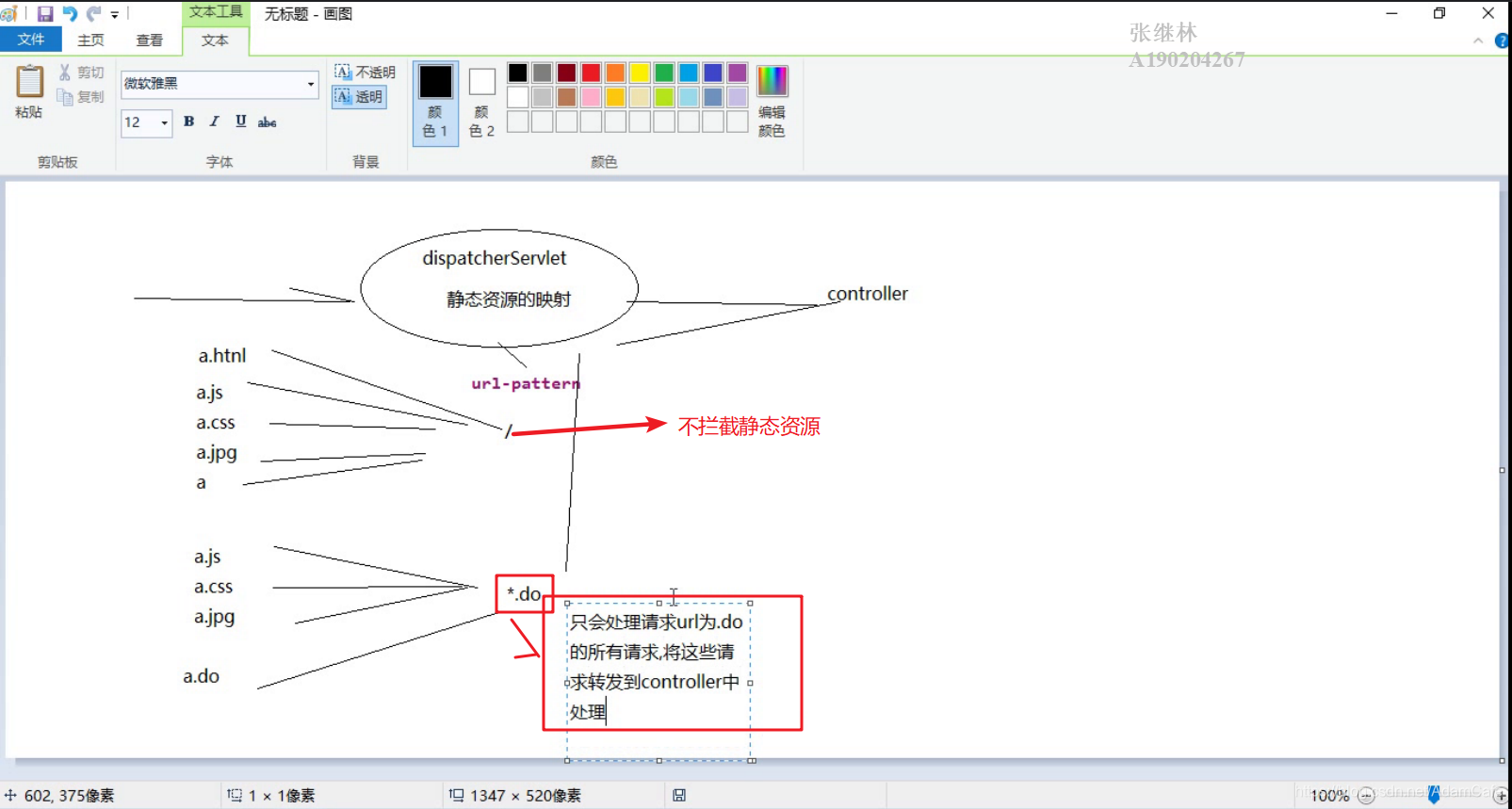Screen dimensions: 1512x809
Task: Pick the cream palette swatch
Action: (641, 97)
